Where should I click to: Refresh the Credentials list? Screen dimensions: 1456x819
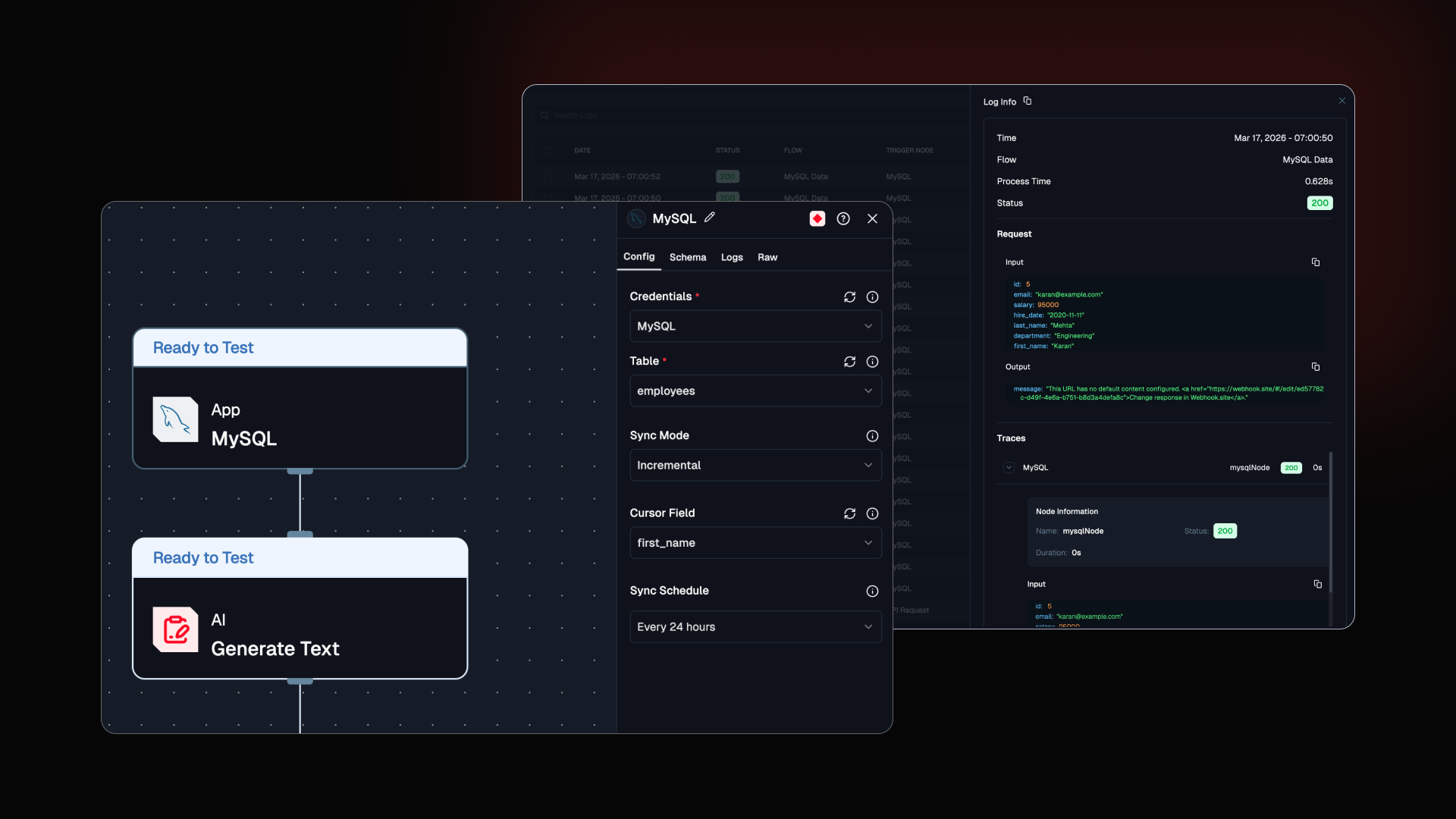(x=849, y=297)
